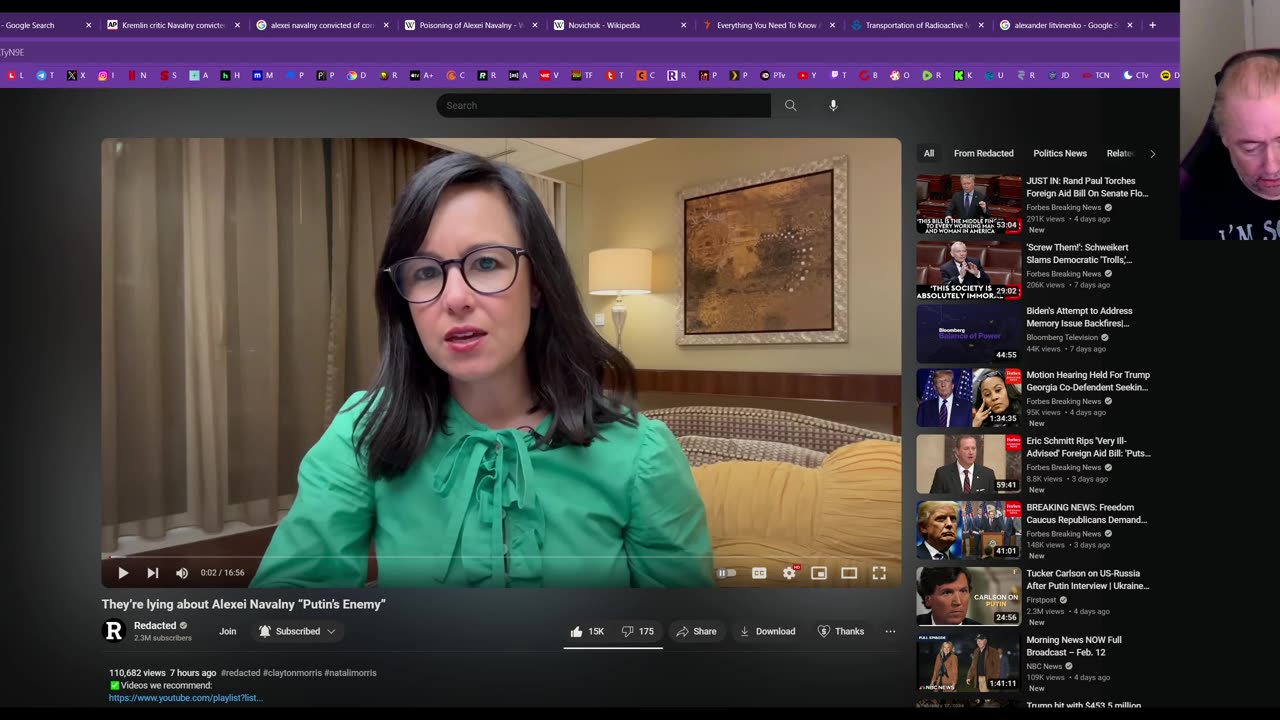Enable miniplayer mode

pyautogui.click(x=819, y=573)
